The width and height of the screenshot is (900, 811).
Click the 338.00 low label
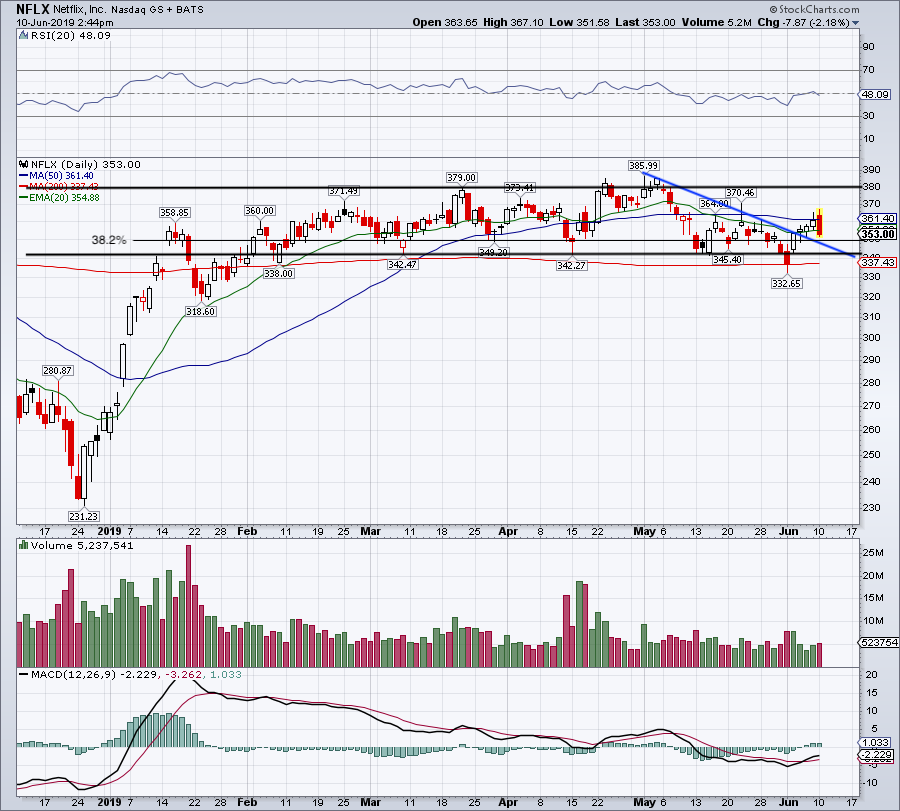(x=279, y=274)
